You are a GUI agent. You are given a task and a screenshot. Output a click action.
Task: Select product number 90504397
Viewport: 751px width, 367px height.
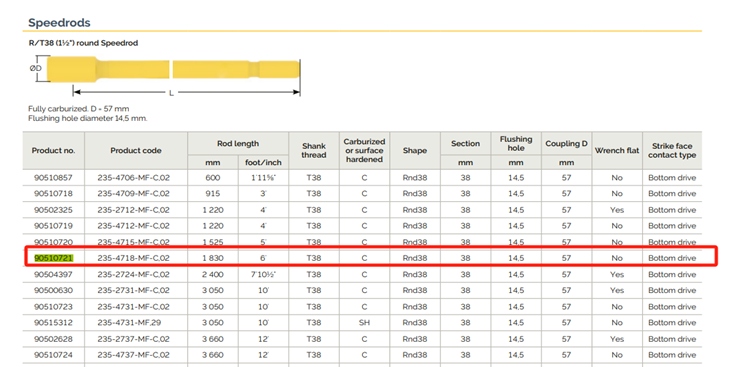(53, 275)
